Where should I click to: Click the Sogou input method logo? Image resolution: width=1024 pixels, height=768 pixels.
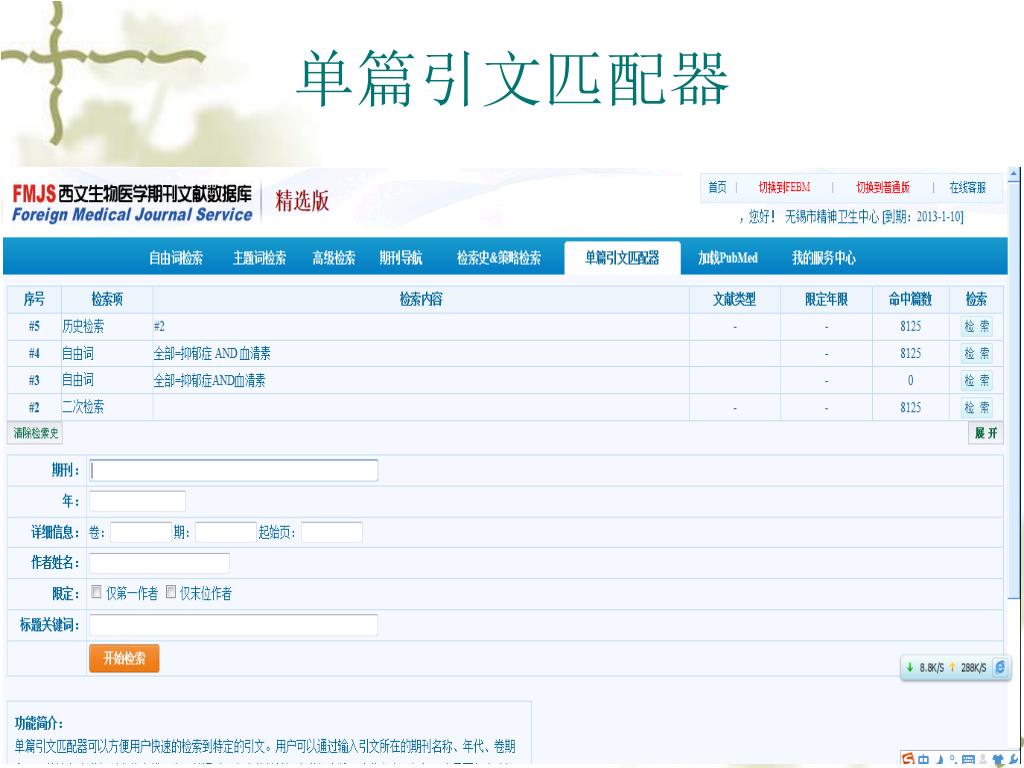tap(907, 760)
